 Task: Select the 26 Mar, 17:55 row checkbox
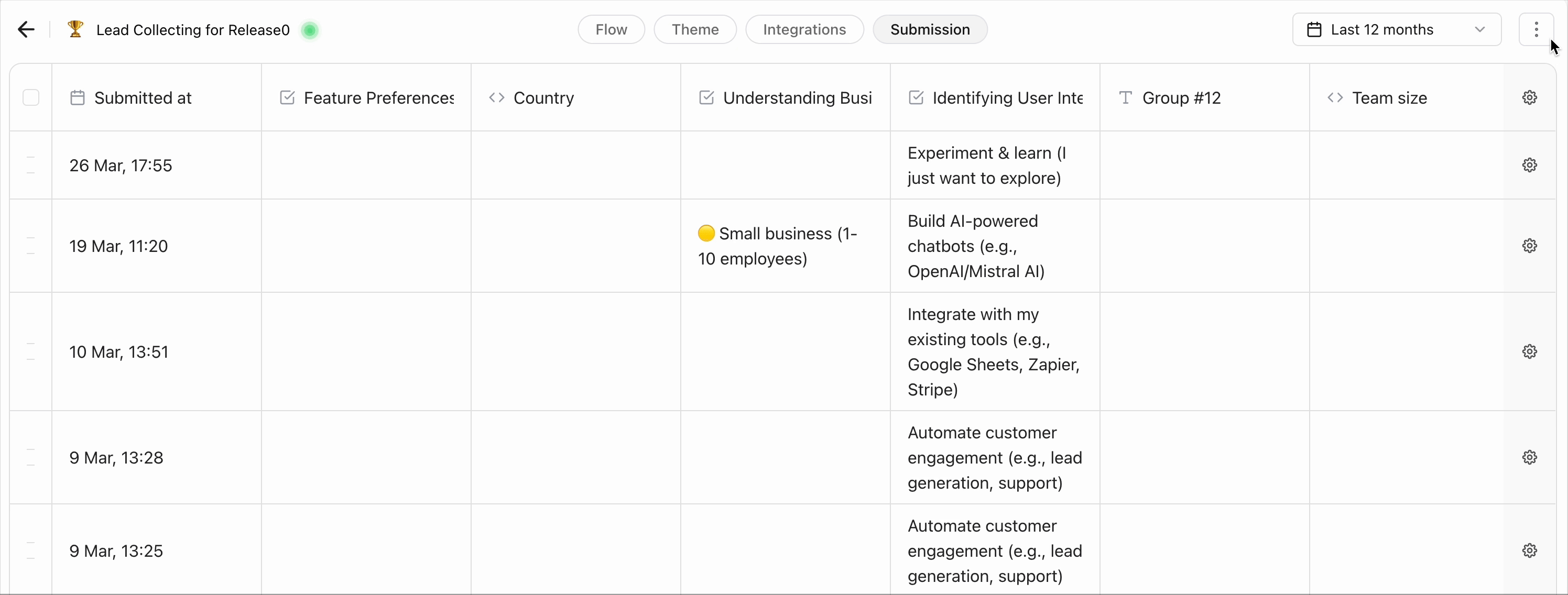click(31, 166)
